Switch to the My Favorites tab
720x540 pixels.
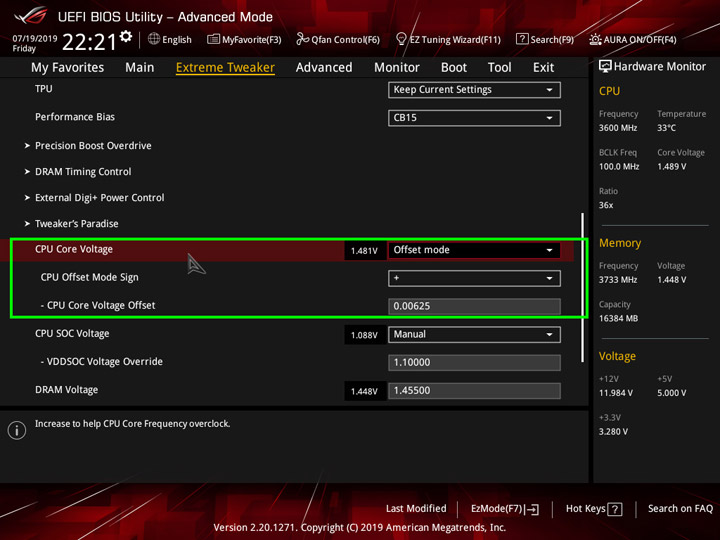pyautogui.click(x=68, y=68)
